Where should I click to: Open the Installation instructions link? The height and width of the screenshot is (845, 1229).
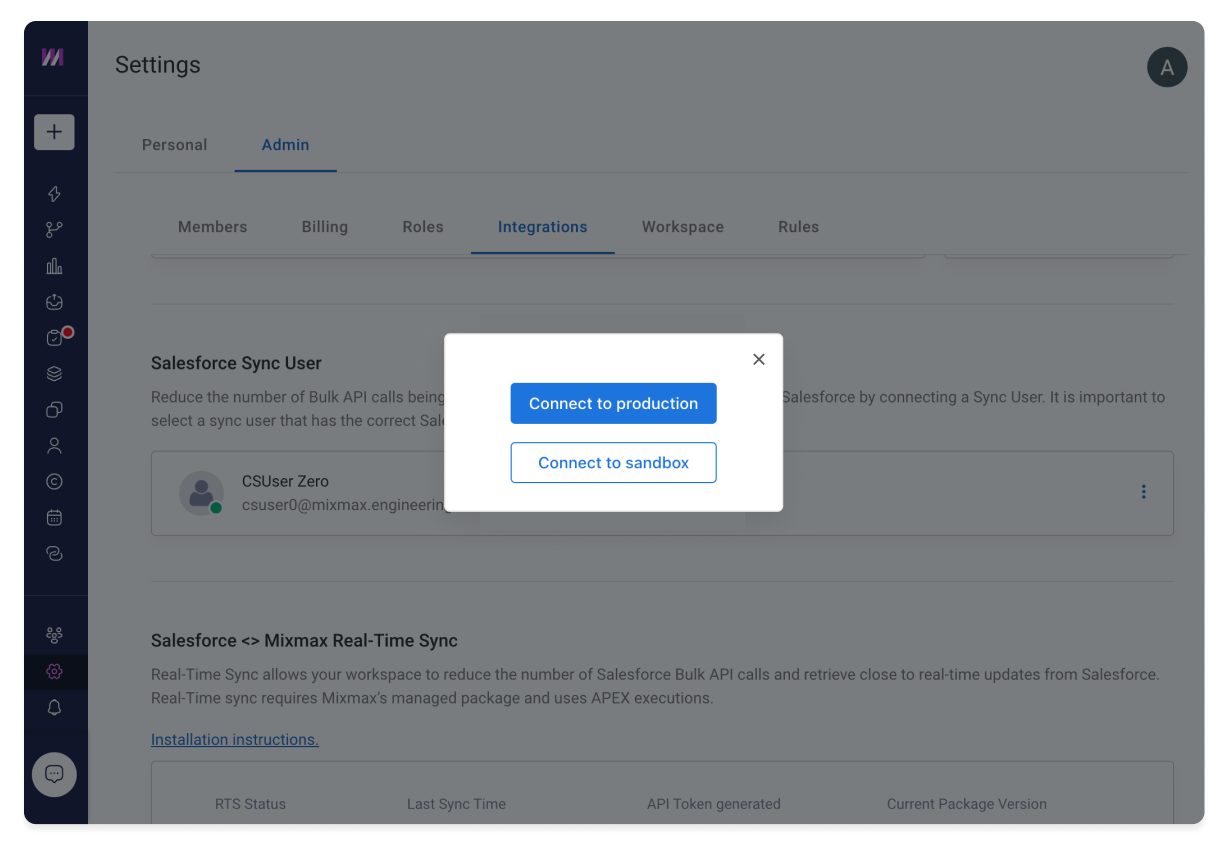pyautogui.click(x=234, y=739)
